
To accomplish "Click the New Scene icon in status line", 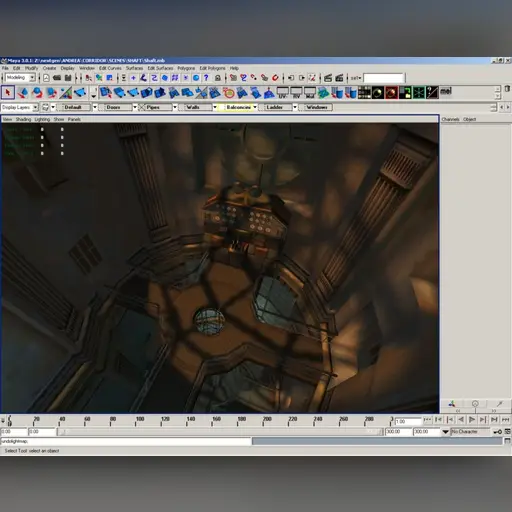I will tap(46, 78).
